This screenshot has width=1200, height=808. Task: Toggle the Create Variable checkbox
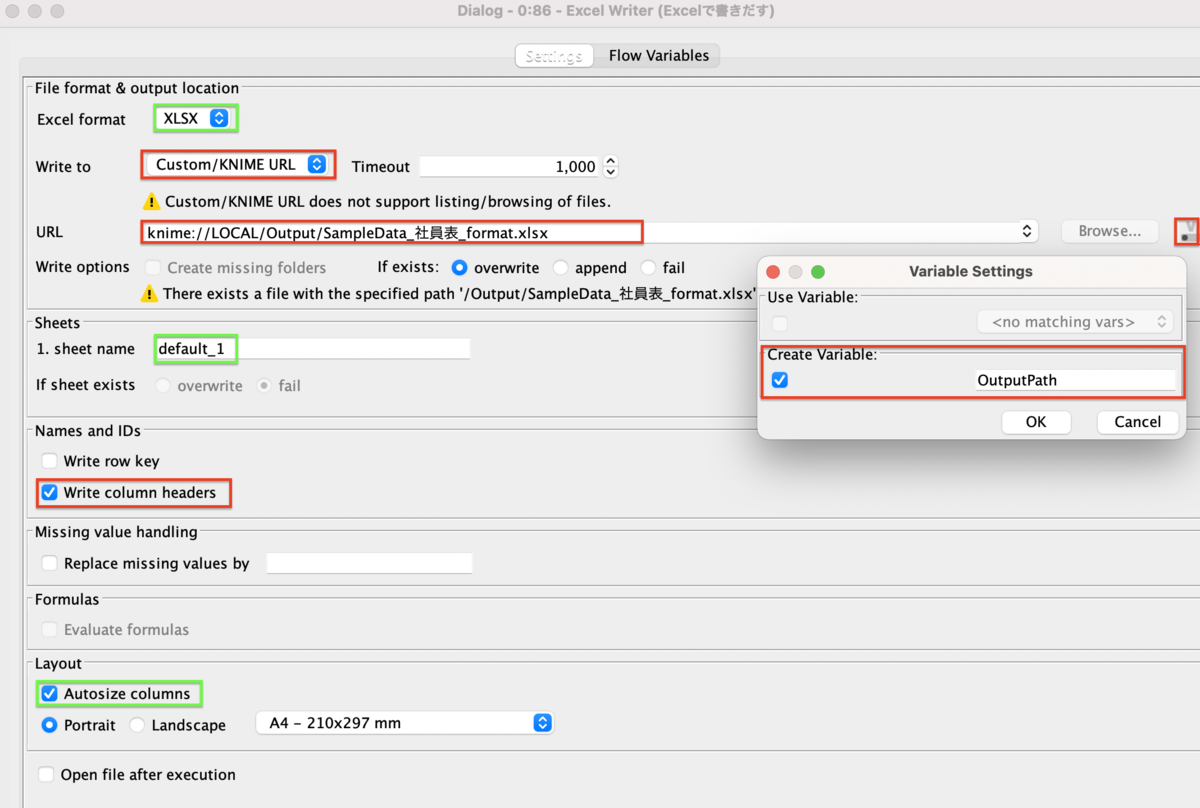(x=780, y=380)
